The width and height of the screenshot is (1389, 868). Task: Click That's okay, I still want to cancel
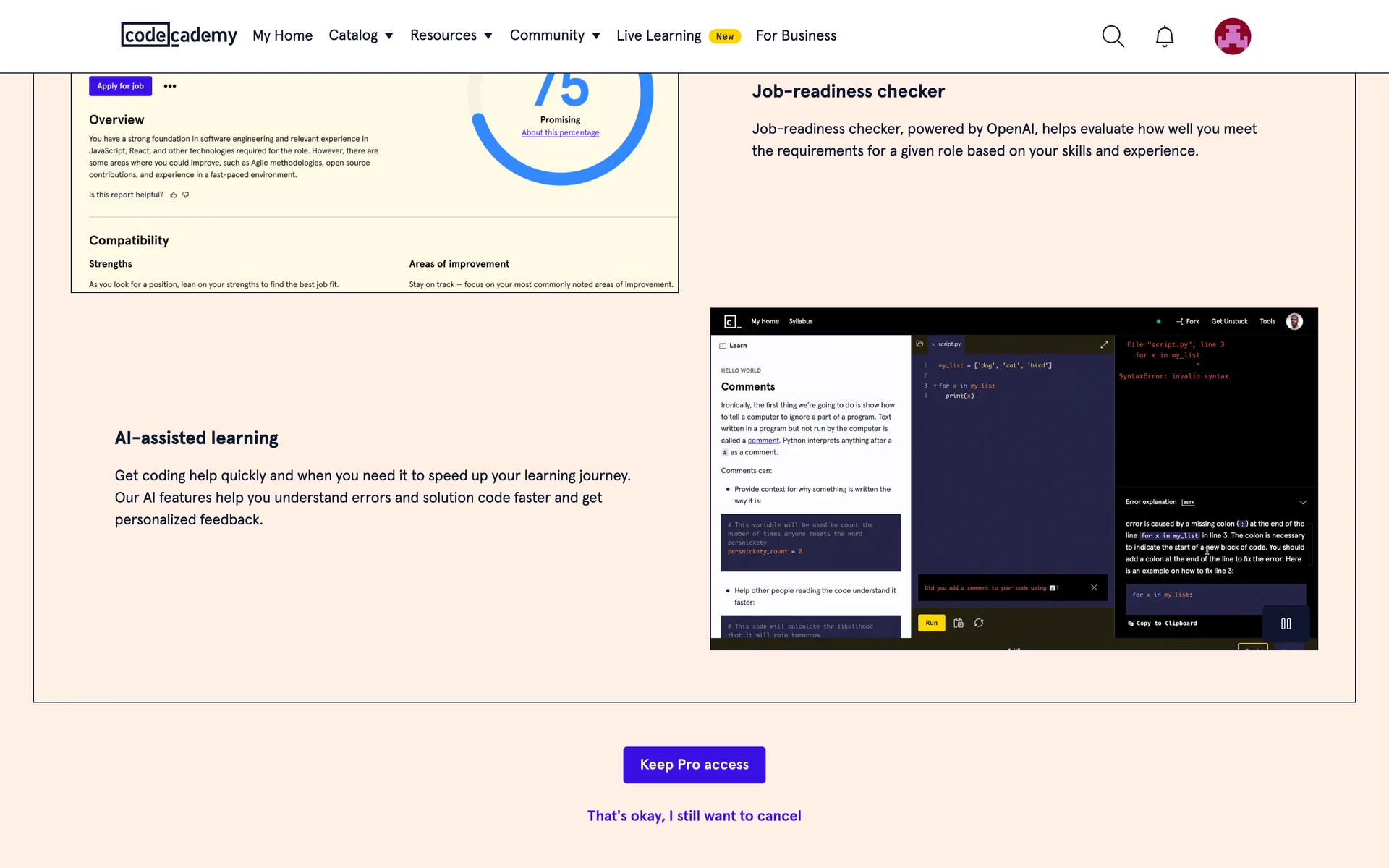(x=694, y=816)
